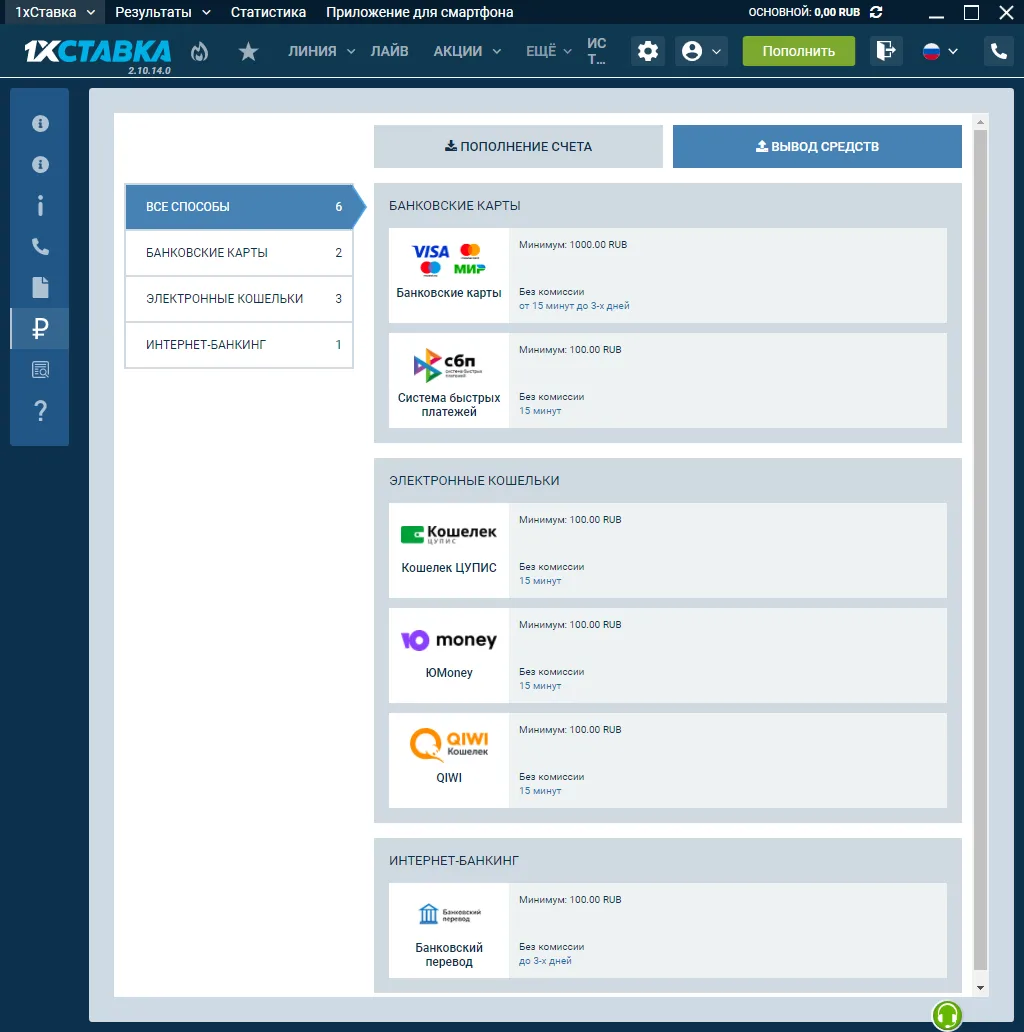Open settings via the gear icon
1024x1032 pixels.
point(648,52)
